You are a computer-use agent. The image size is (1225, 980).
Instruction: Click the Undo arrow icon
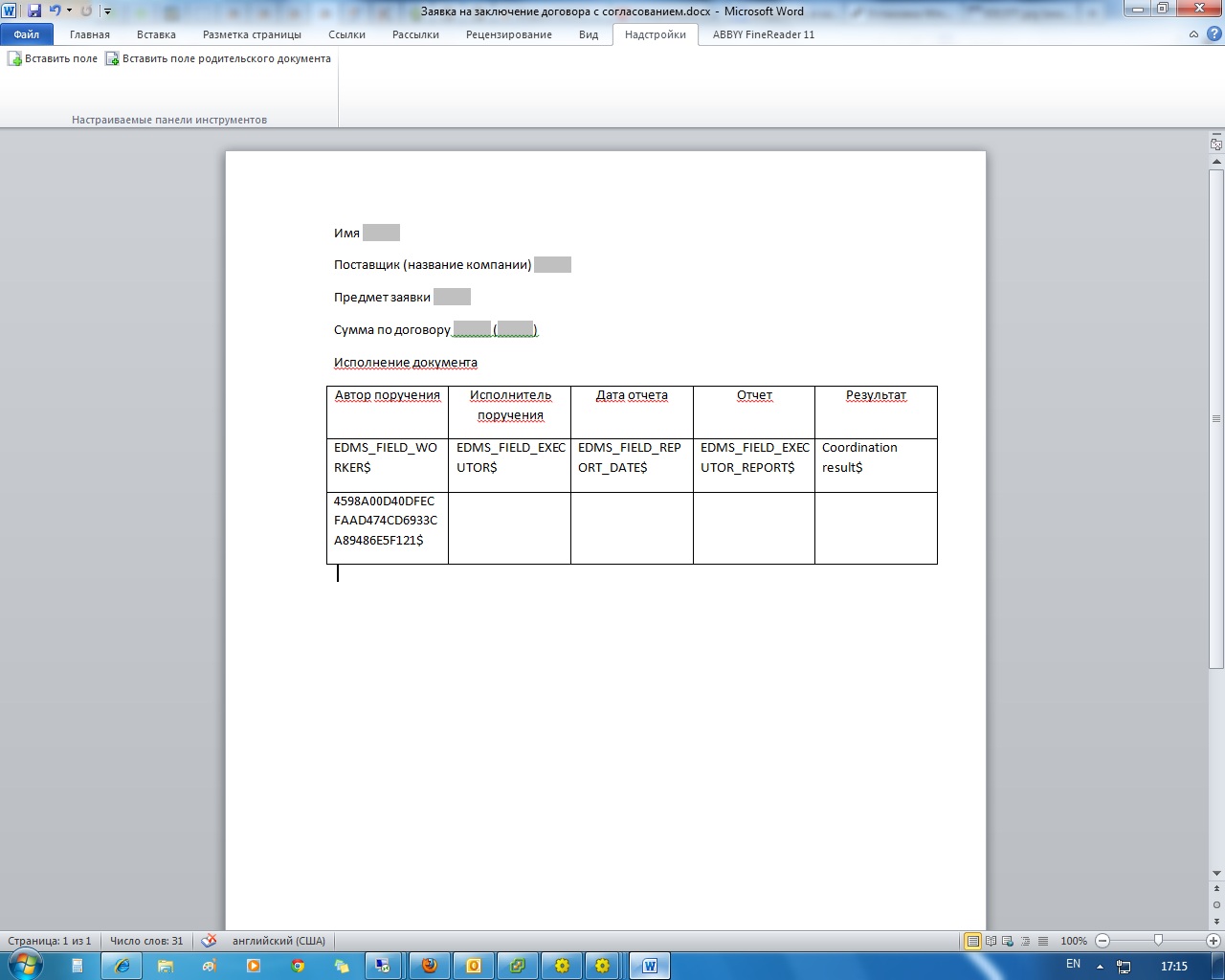point(55,11)
